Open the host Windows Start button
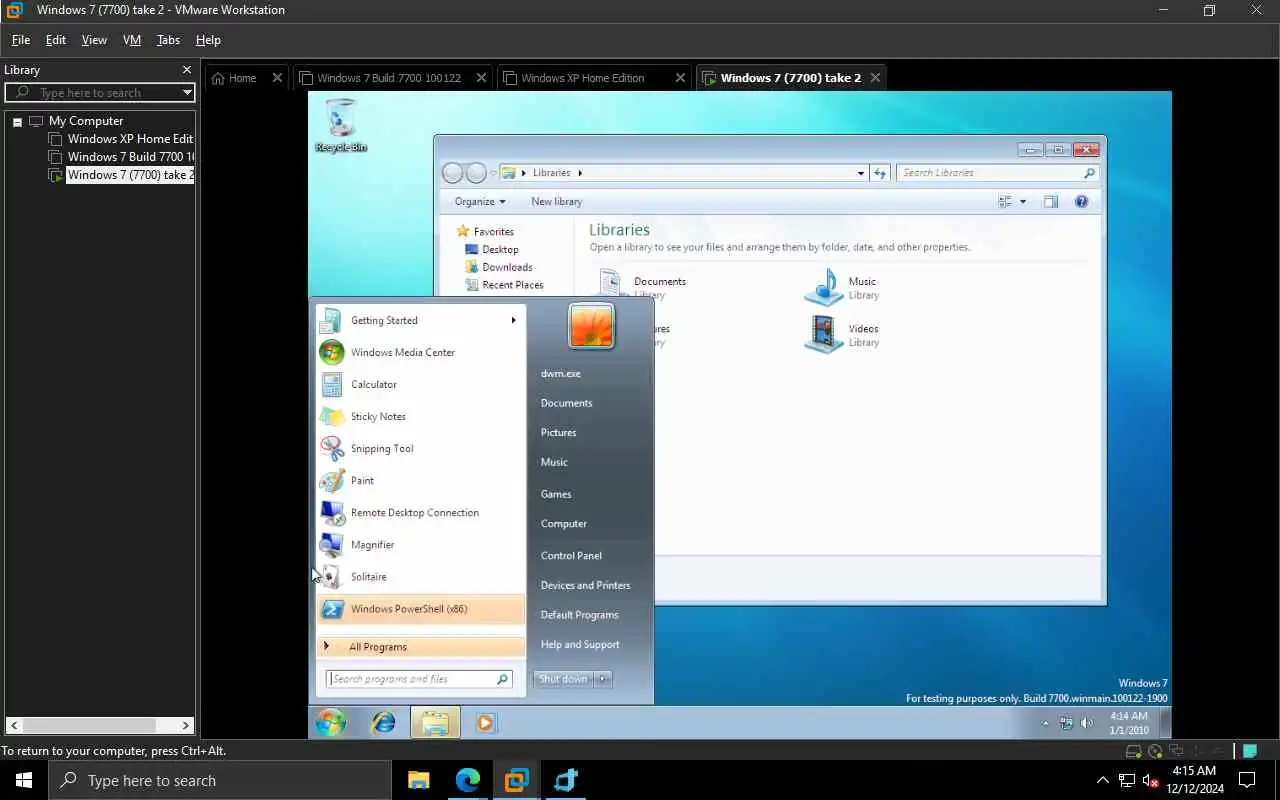 (x=24, y=780)
